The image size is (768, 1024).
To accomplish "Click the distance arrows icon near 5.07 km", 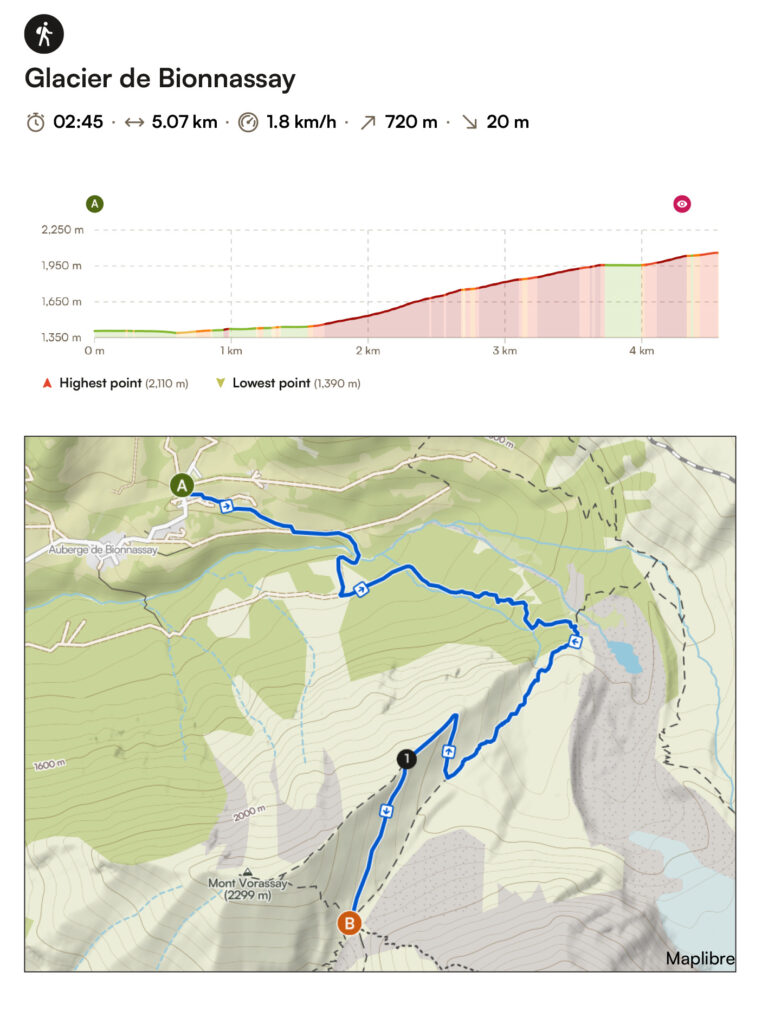I will tap(134, 122).
